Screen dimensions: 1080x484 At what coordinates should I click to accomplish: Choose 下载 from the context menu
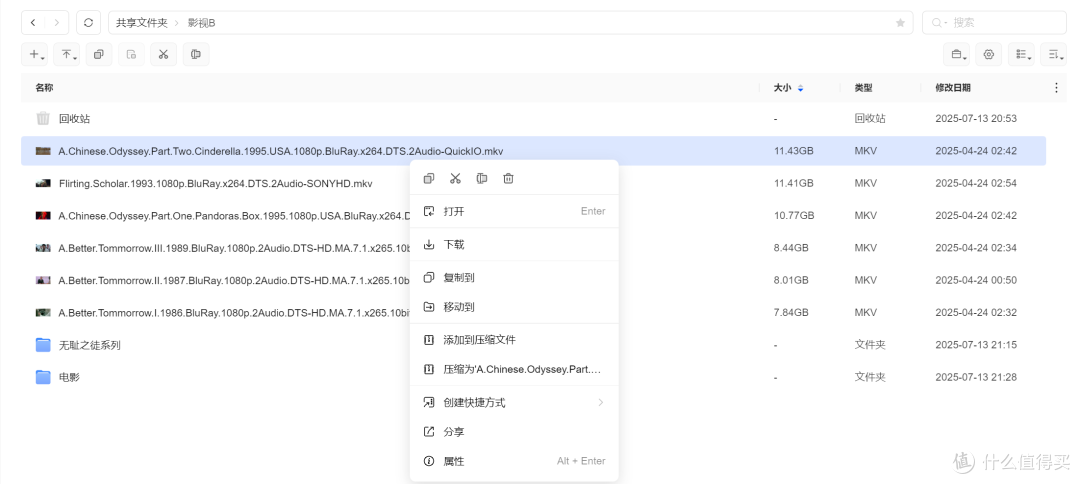pyautogui.click(x=514, y=244)
